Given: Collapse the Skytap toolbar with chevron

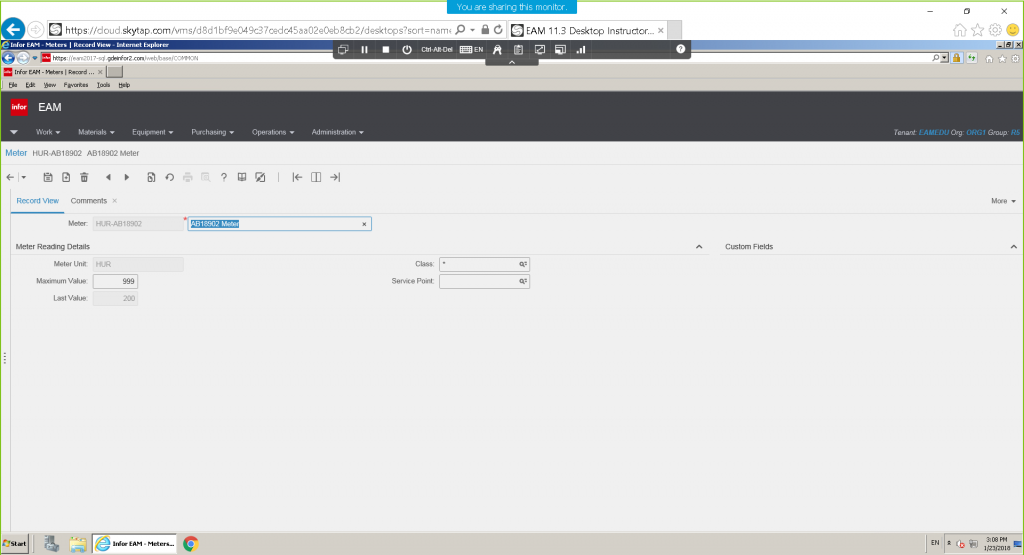Looking at the screenshot, I should pyautogui.click(x=512, y=62).
